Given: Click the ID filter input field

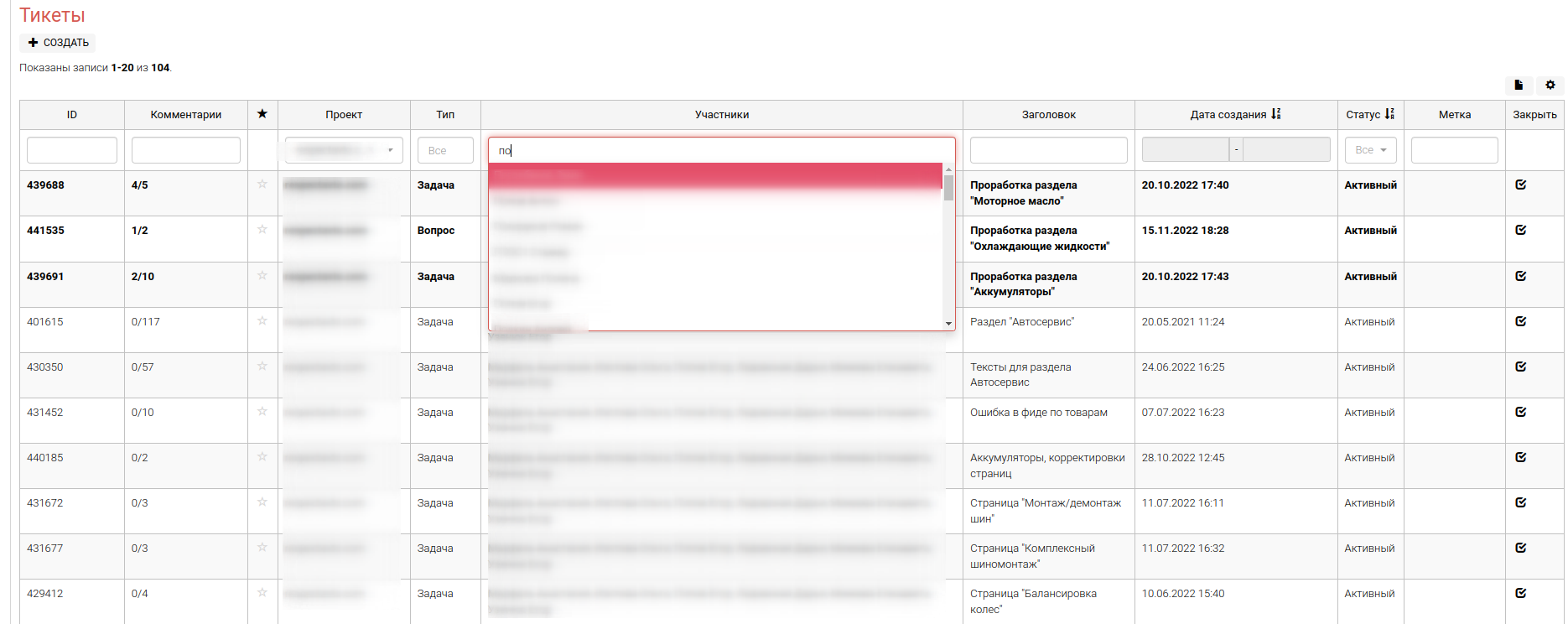Looking at the screenshot, I should click(72, 150).
